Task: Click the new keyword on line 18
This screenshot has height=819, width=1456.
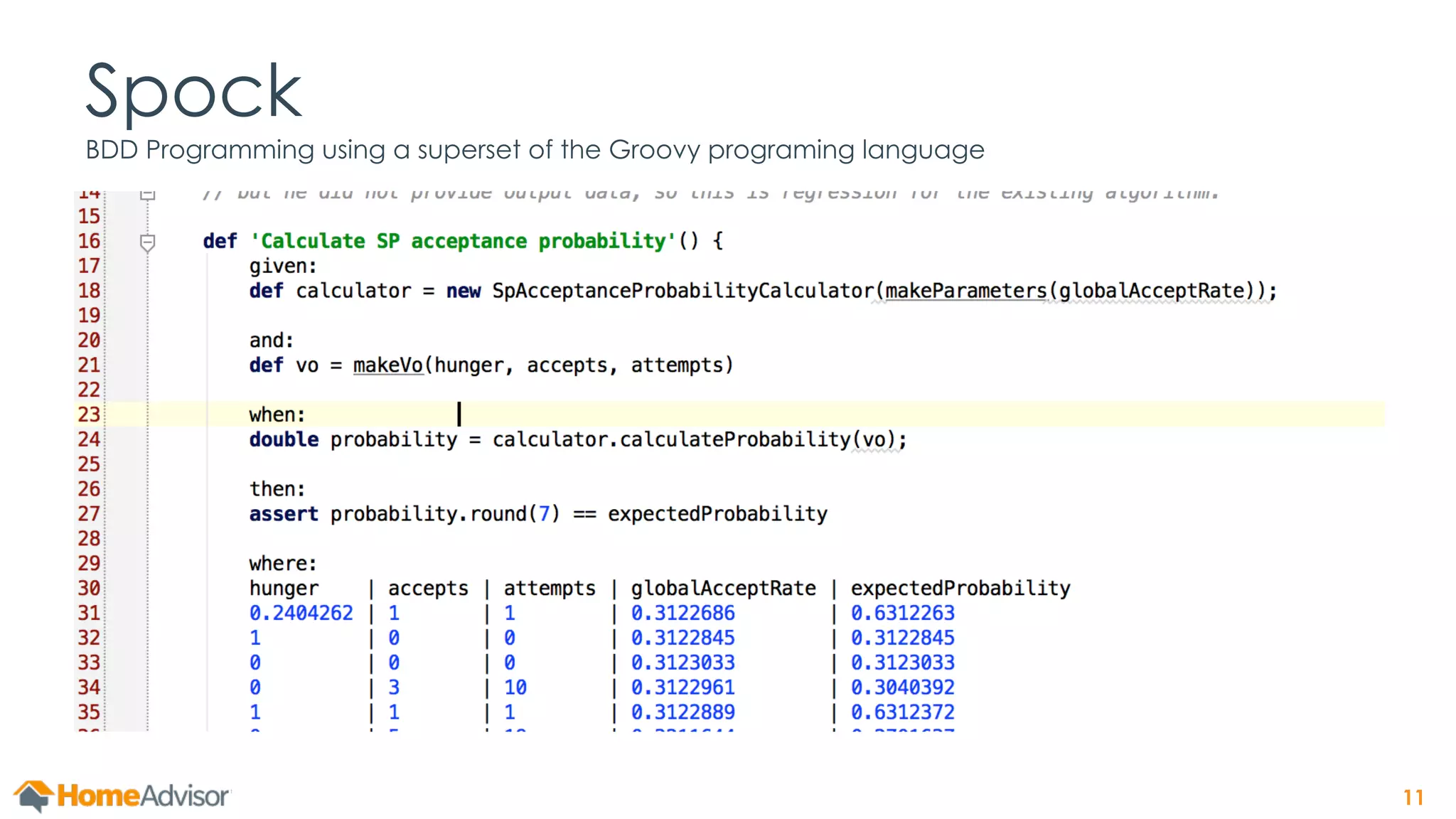Action: pos(464,291)
